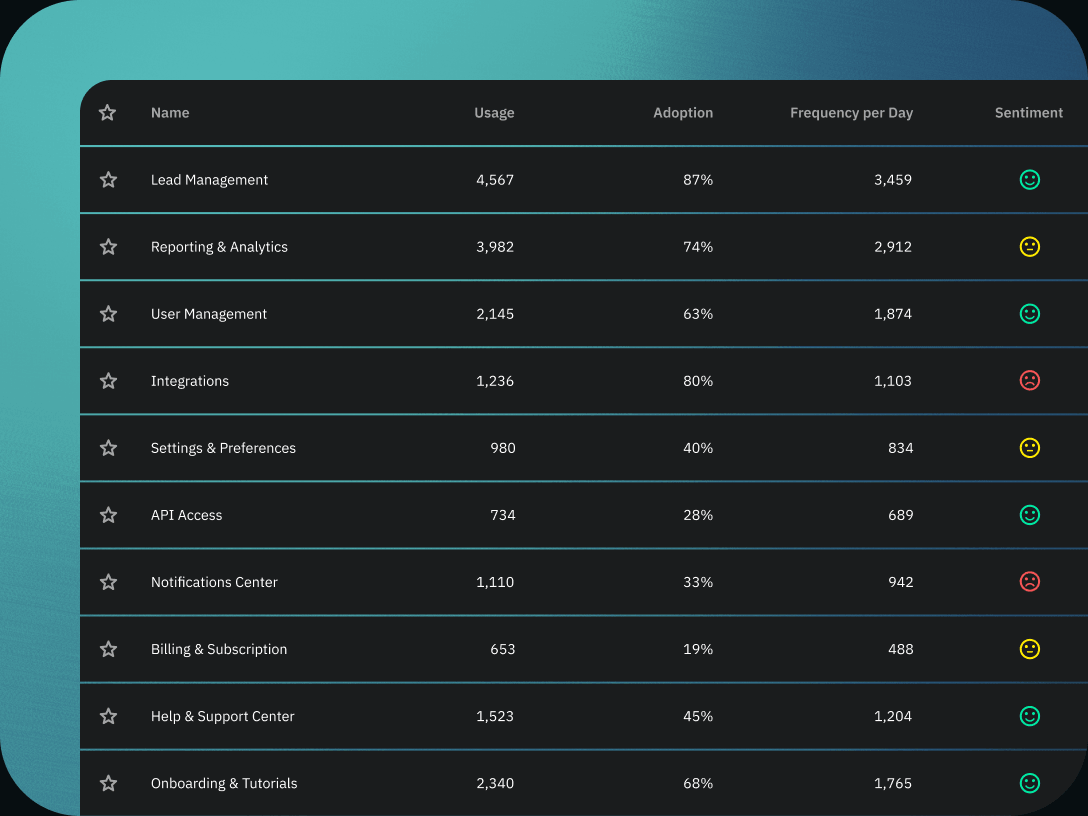
Task: Click the adoption value 80%
Action: [698, 381]
